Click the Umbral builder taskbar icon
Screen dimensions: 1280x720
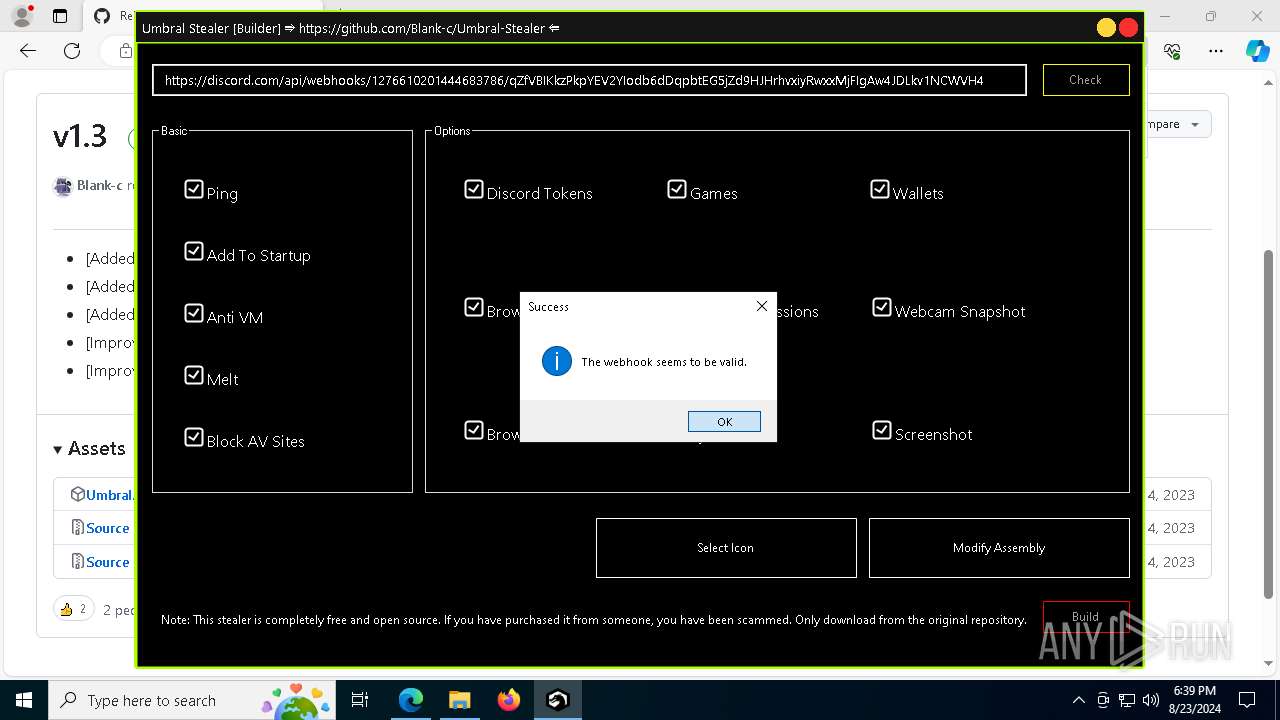tap(557, 700)
